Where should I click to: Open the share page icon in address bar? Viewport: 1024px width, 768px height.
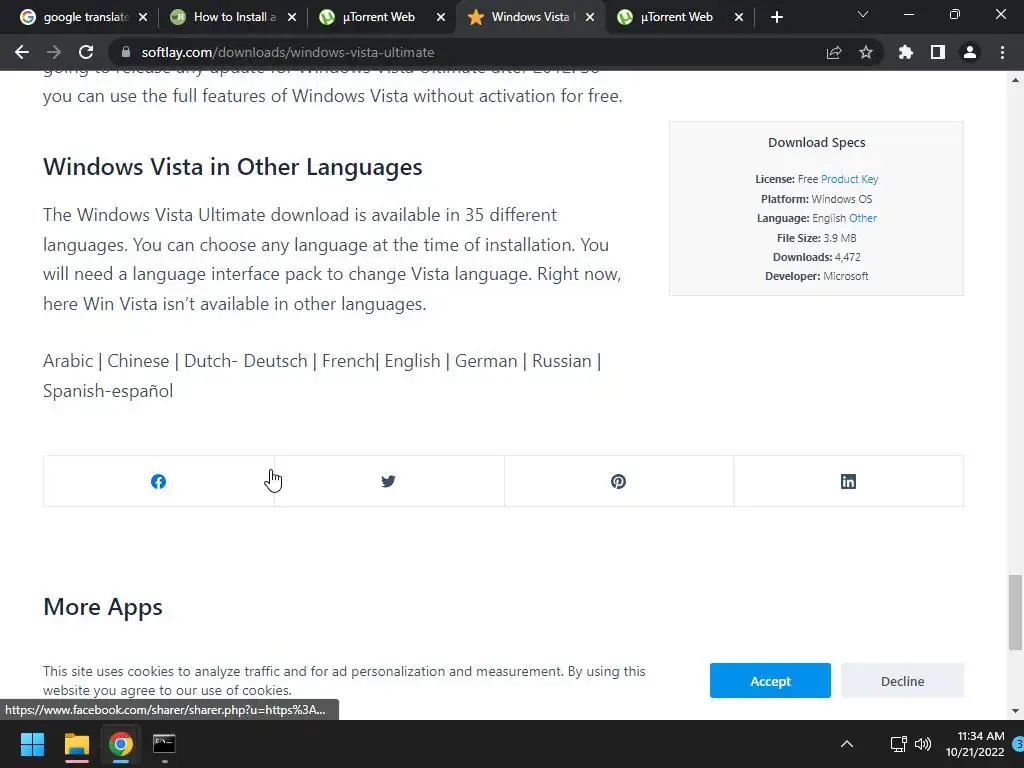pos(834,52)
